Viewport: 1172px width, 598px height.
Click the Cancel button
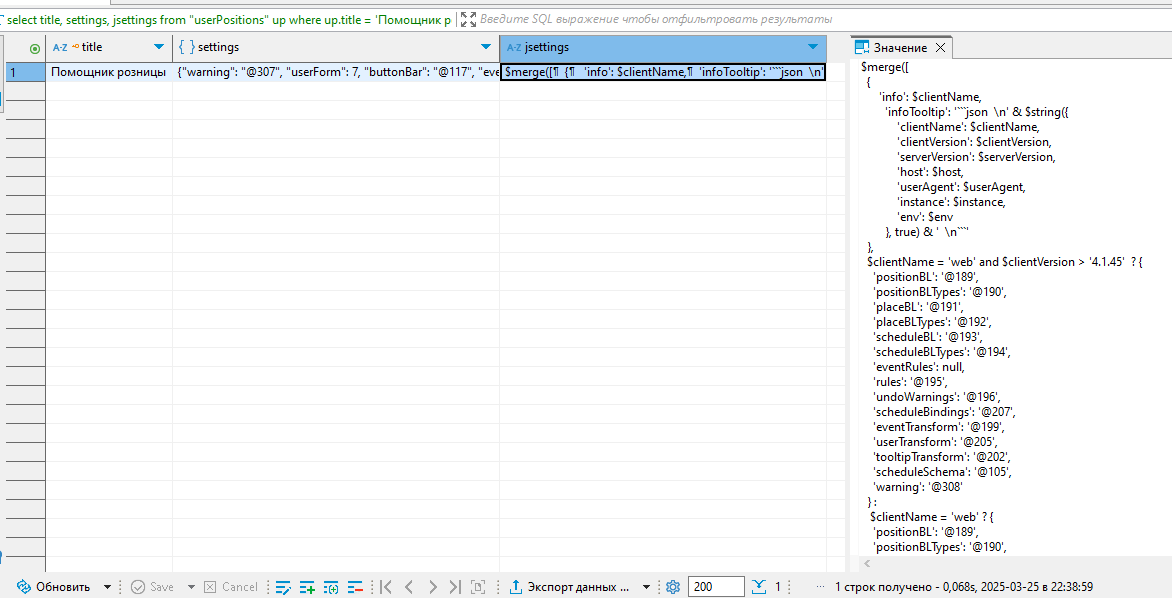coord(231,587)
